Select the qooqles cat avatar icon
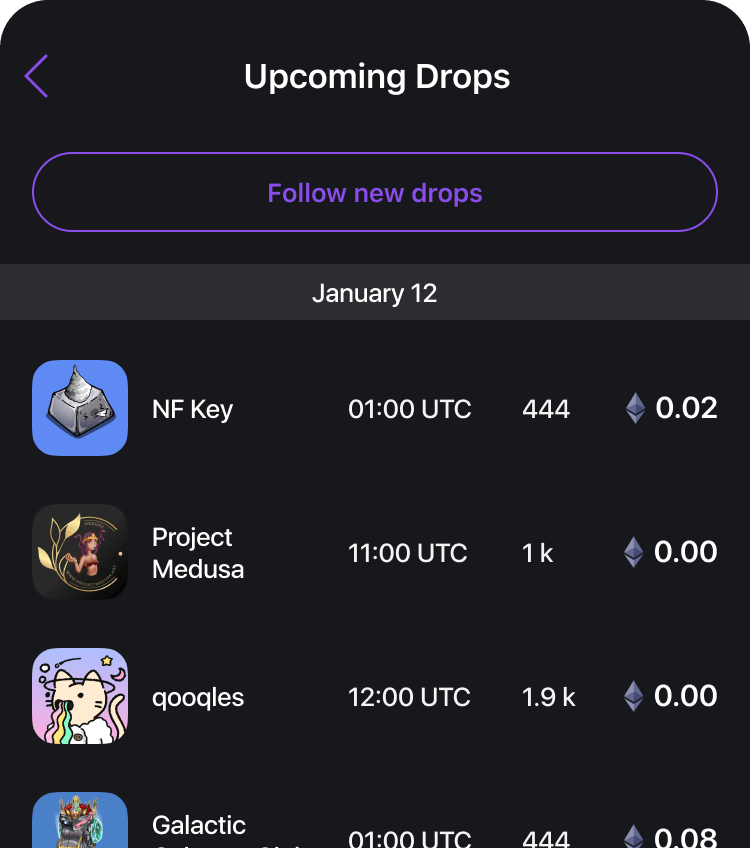Viewport: 750px width, 848px height. [80, 696]
